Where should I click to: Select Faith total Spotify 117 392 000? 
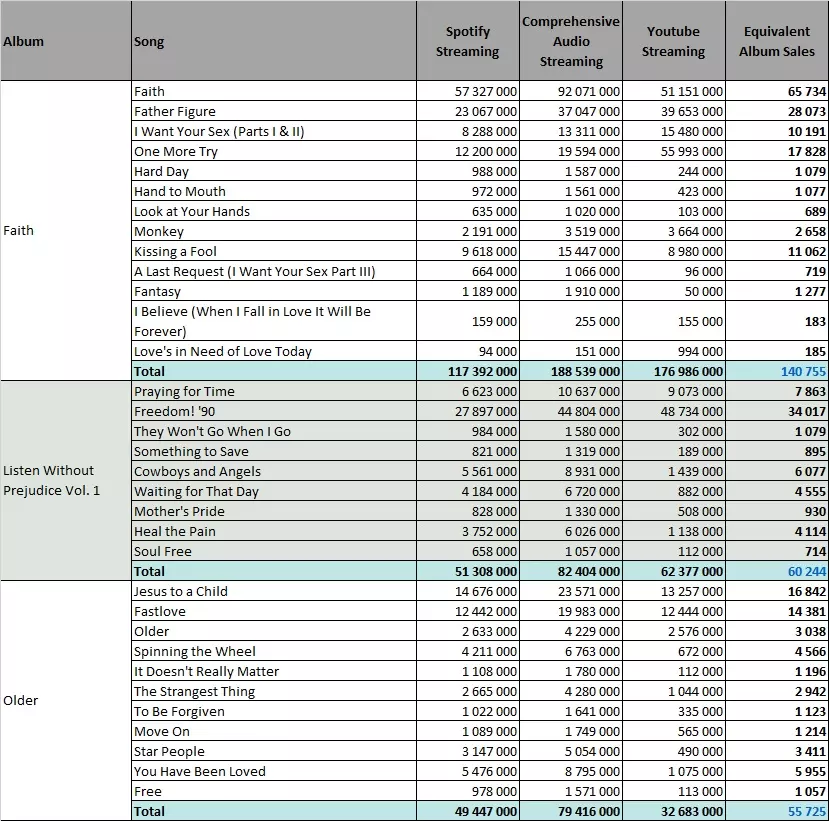click(468, 371)
